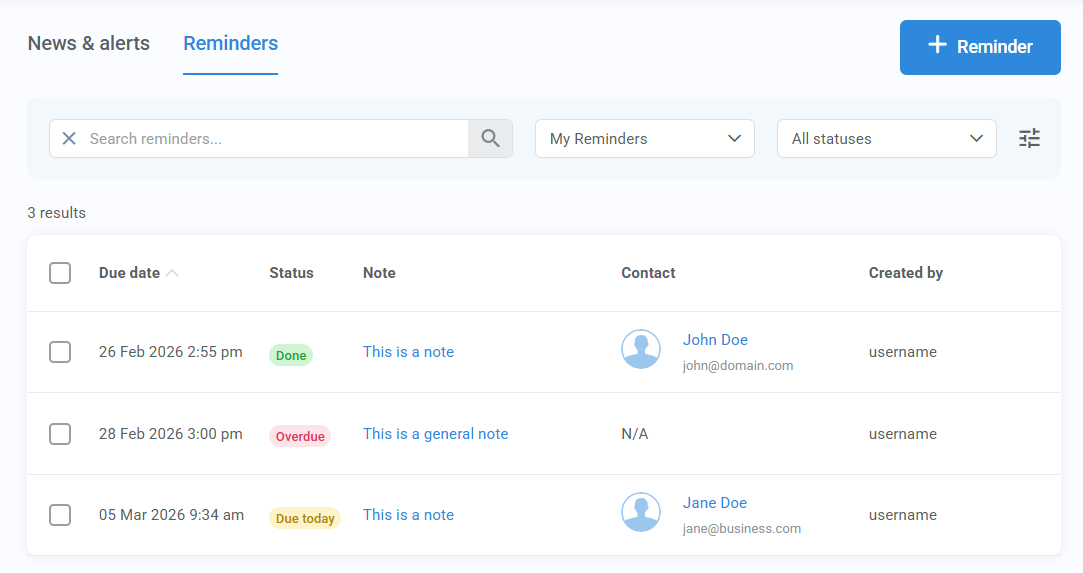Open the My Reminders dropdown
The image size is (1083, 573).
[644, 139]
